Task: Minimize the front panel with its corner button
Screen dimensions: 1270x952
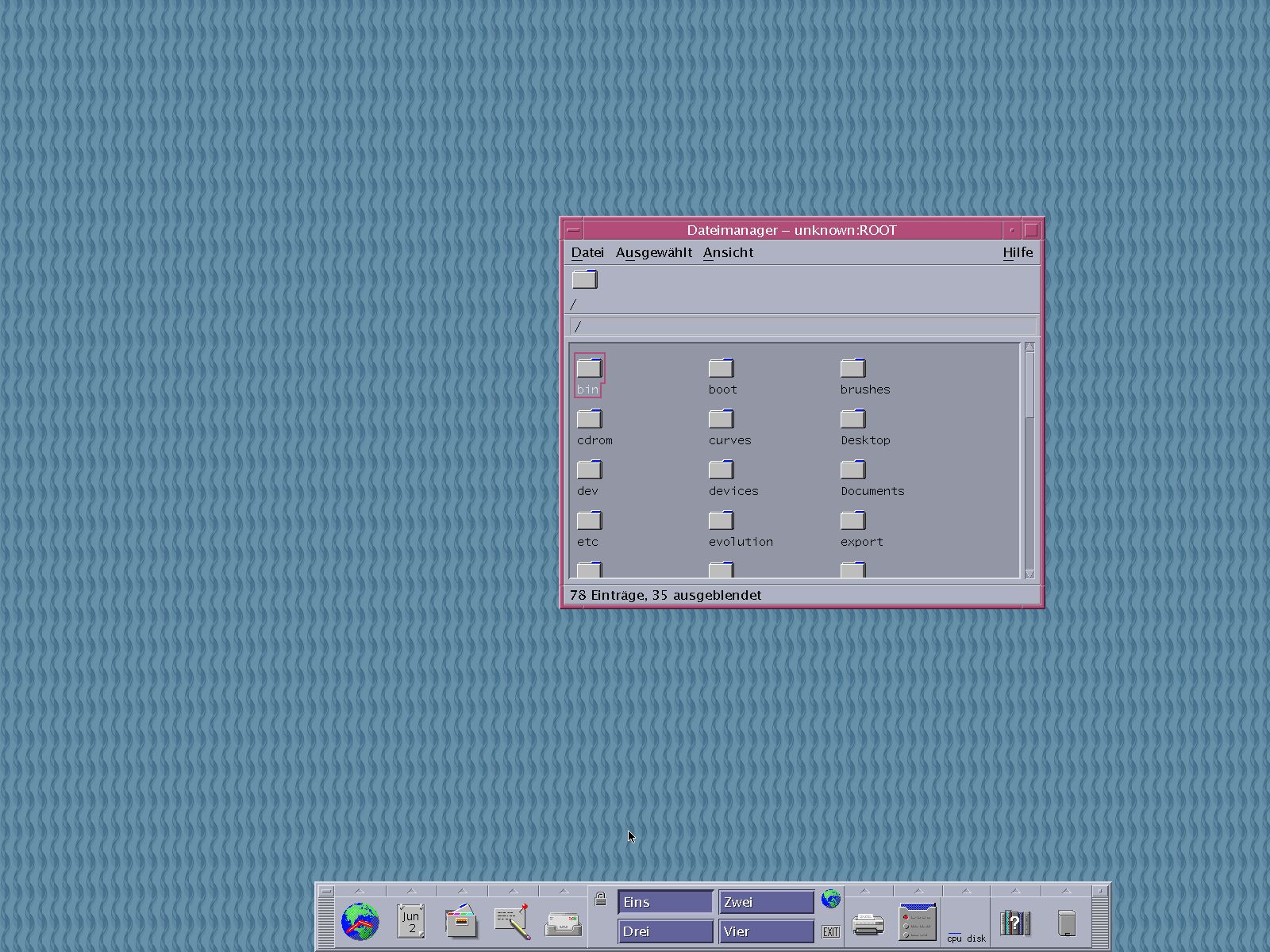Action: pyautogui.click(x=1100, y=891)
